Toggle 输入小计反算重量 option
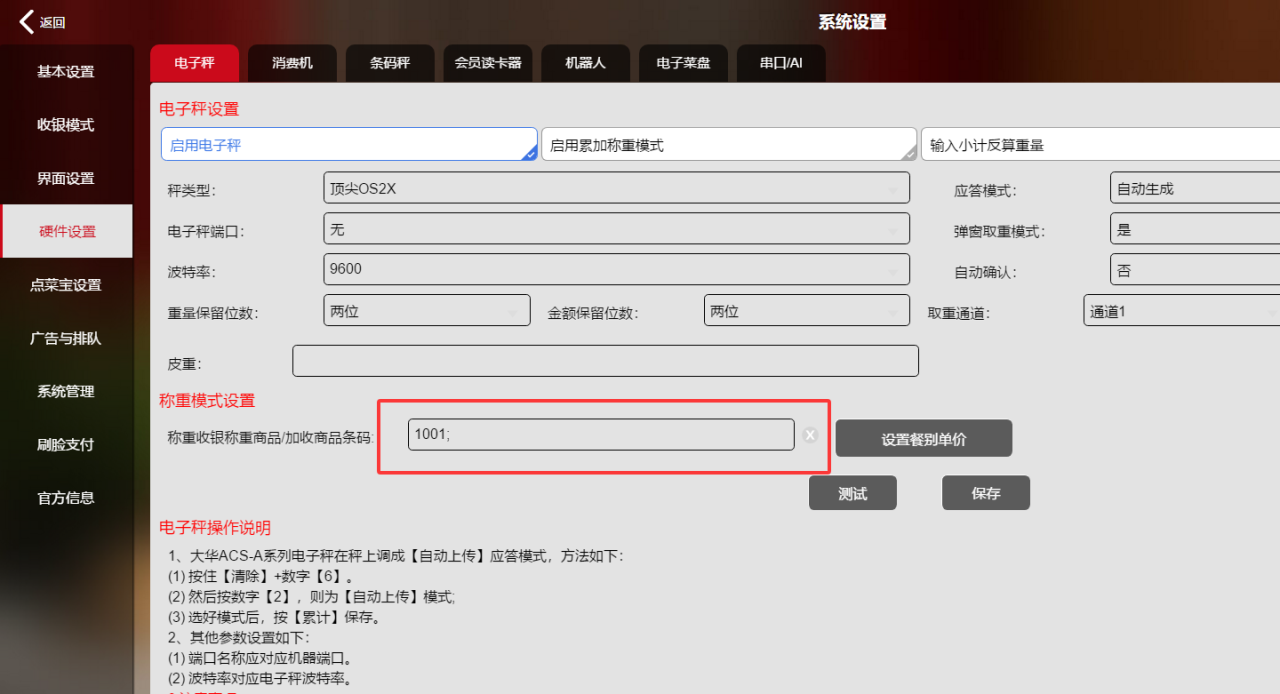 pyautogui.click(x=1100, y=145)
